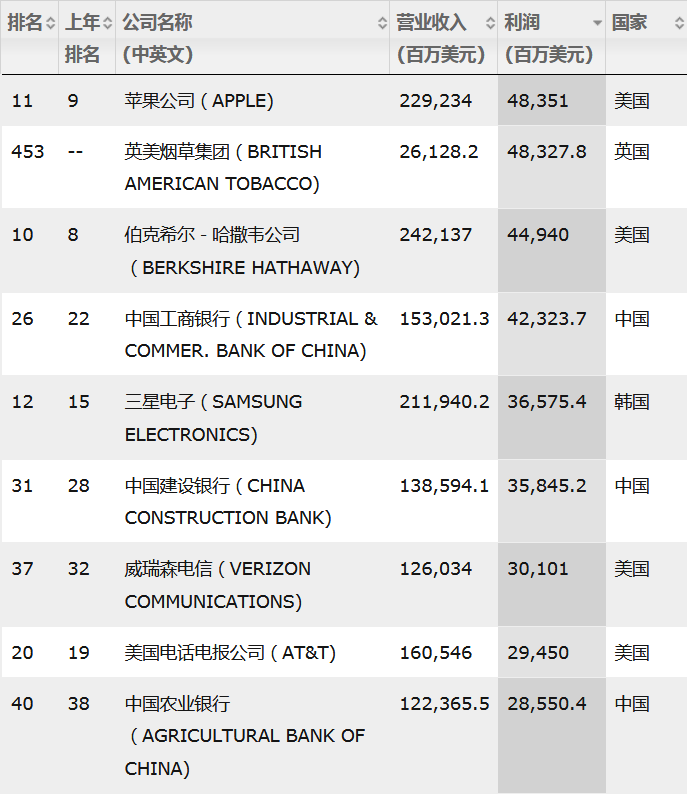Click the 上年排名 sort arrows icon
The height and width of the screenshot is (794, 687).
click(x=108, y=23)
